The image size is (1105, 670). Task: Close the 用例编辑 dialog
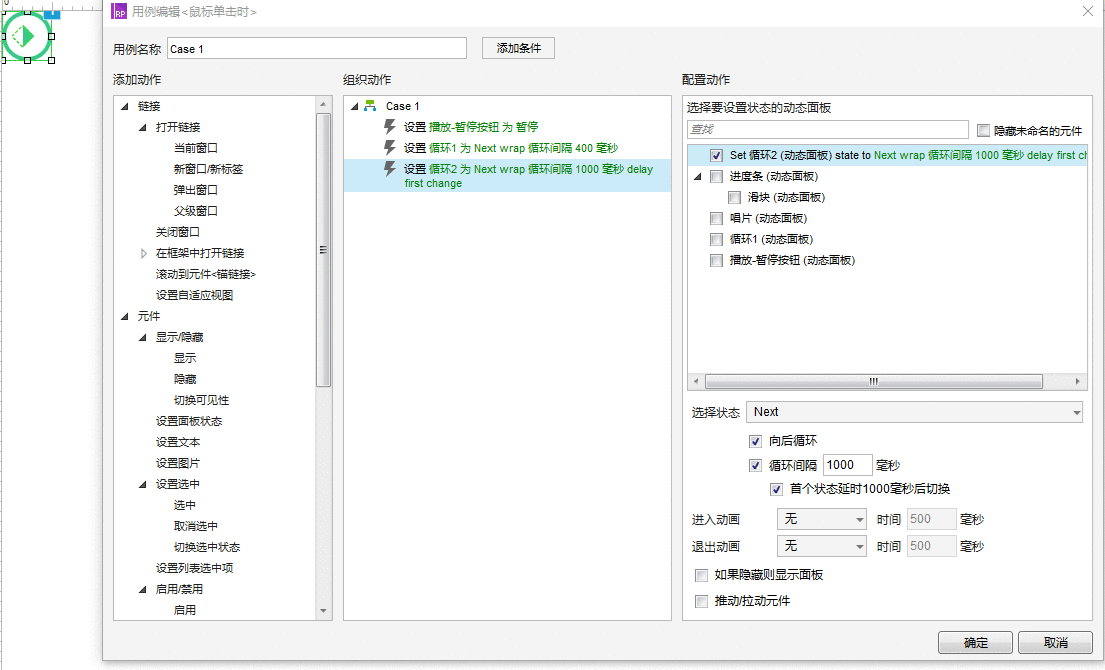(x=1088, y=11)
